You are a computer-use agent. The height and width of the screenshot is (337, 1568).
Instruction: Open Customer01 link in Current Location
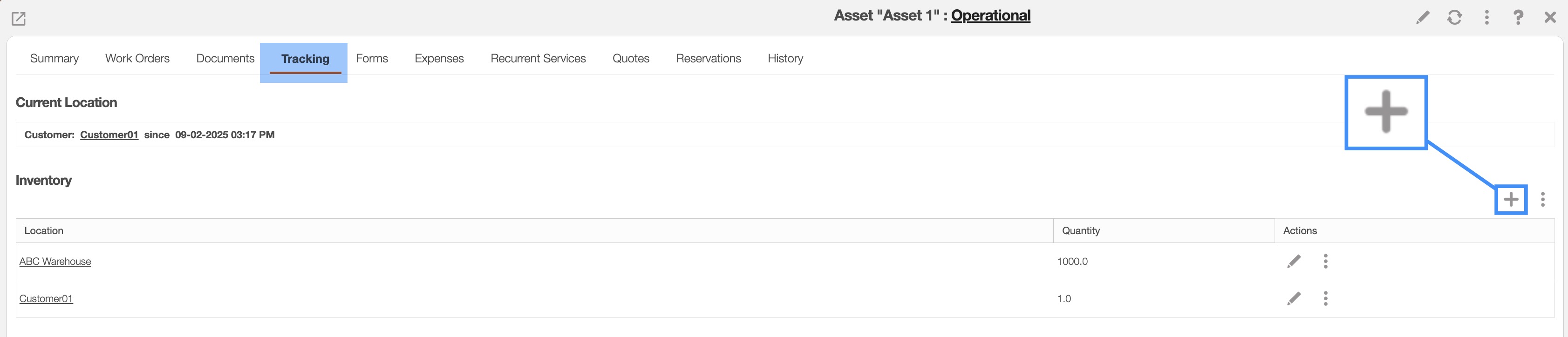point(109,135)
